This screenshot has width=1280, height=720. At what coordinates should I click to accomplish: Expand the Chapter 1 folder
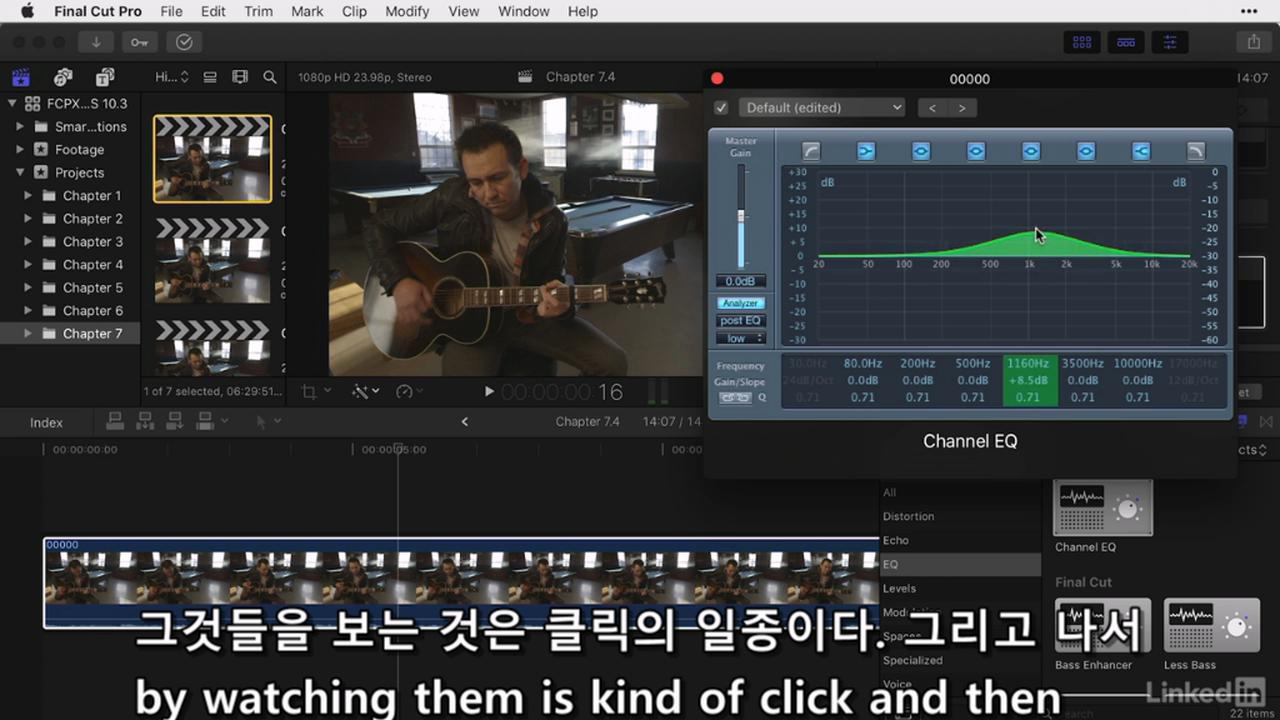pyautogui.click(x=28, y=196)
